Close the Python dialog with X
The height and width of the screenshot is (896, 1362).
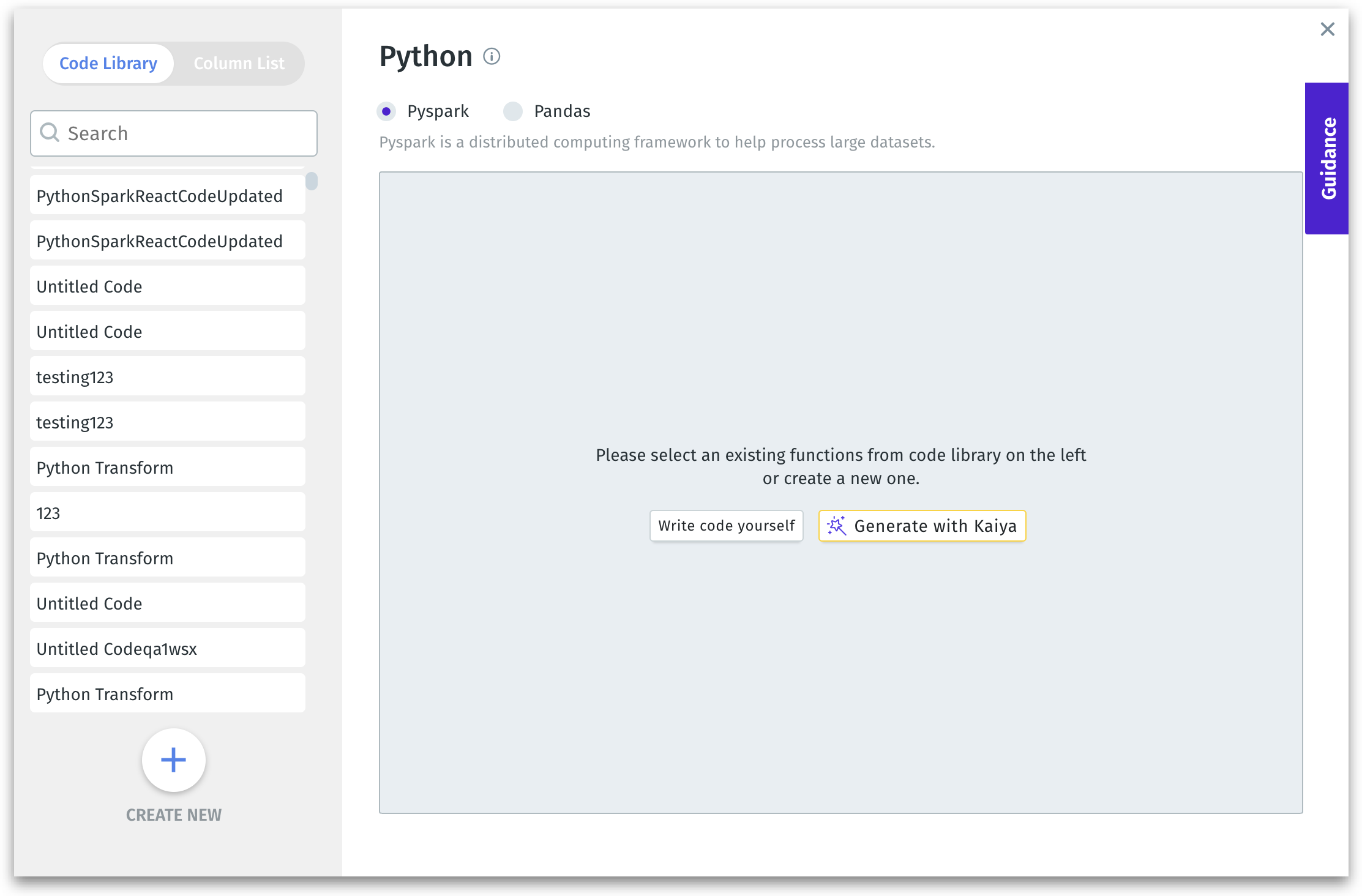[1327, 29]
